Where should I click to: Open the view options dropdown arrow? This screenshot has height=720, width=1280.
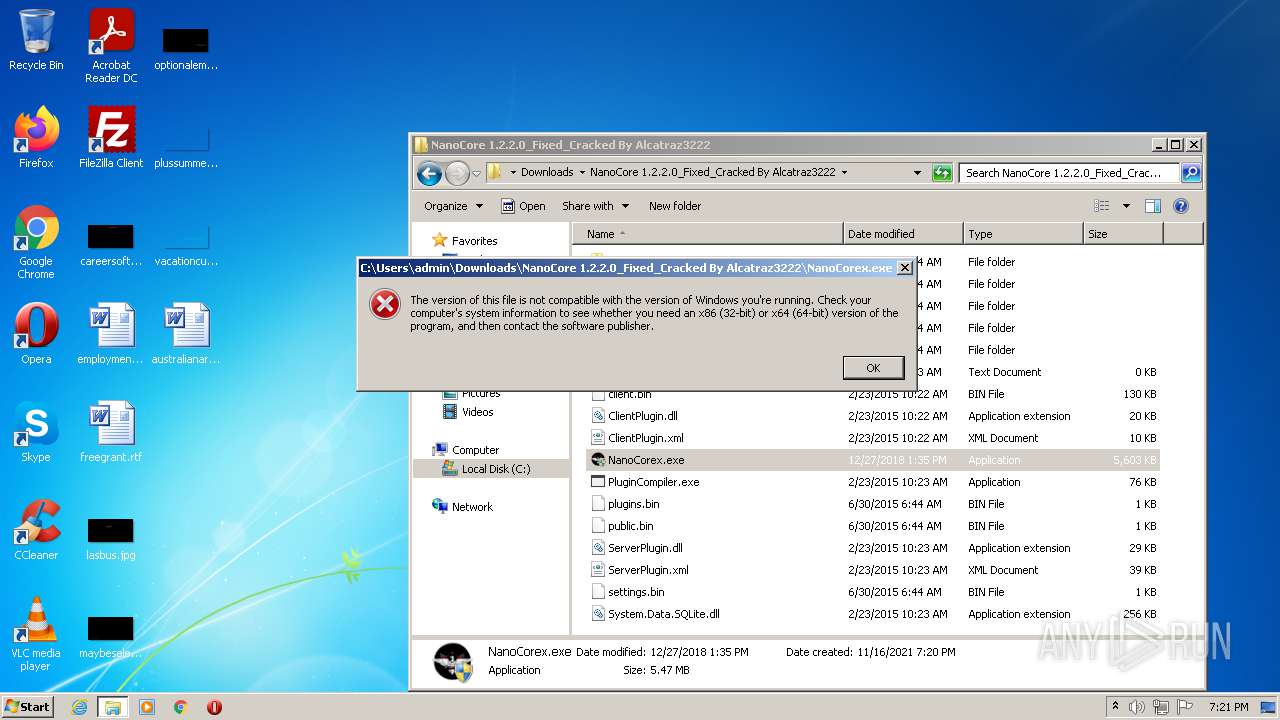1125,206
